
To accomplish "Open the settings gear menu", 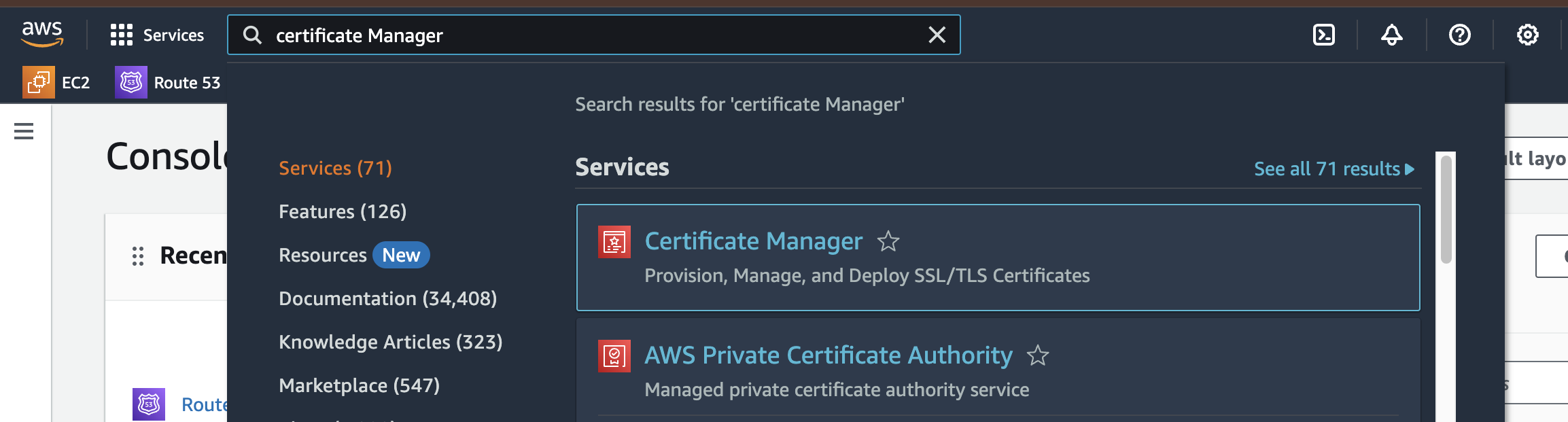I will coord(1527,35).
